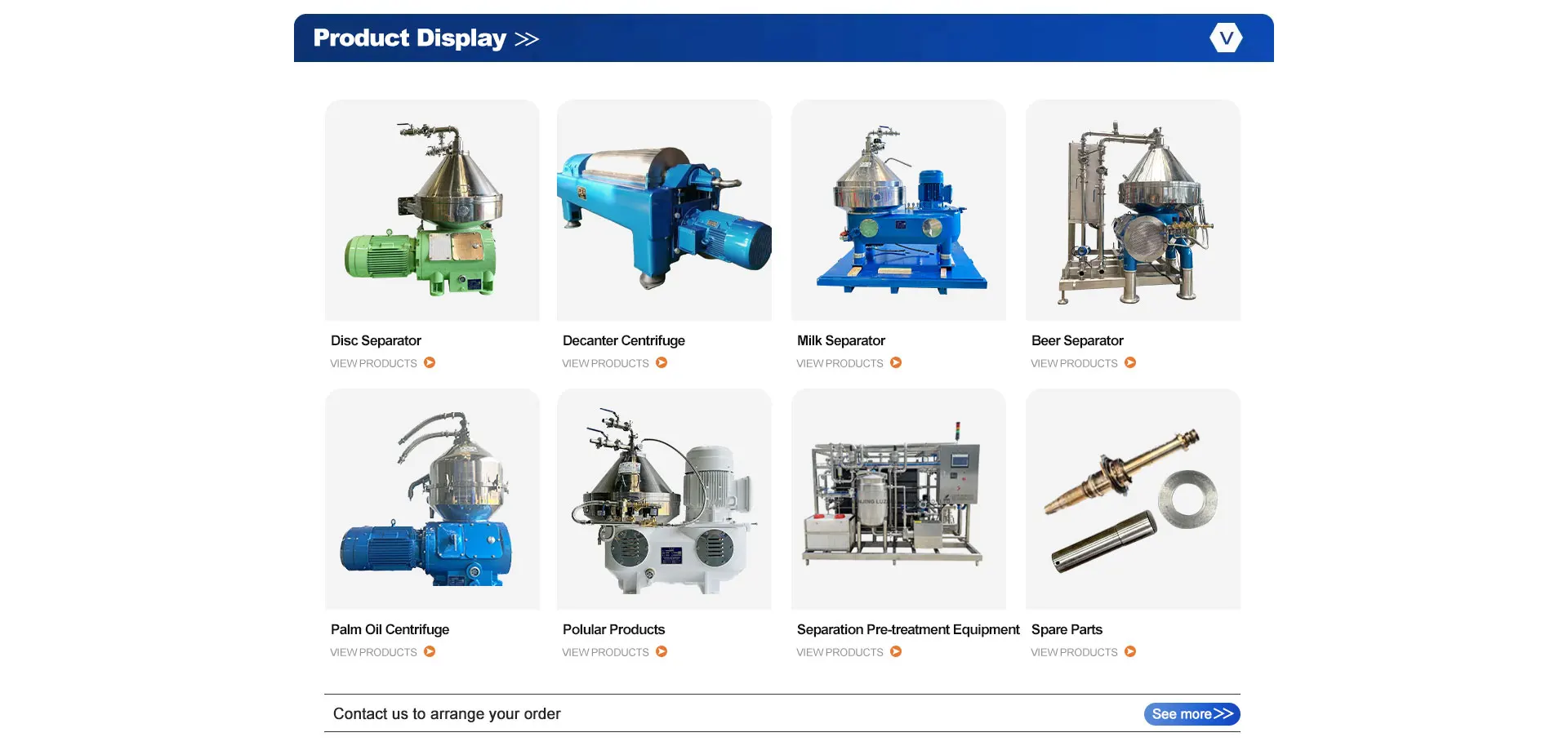Click VIEW PRODUCTS under Disc Separator
The height and width of the screenshot is (746, 1568).
pyautogui.click(x=373, y=363)
